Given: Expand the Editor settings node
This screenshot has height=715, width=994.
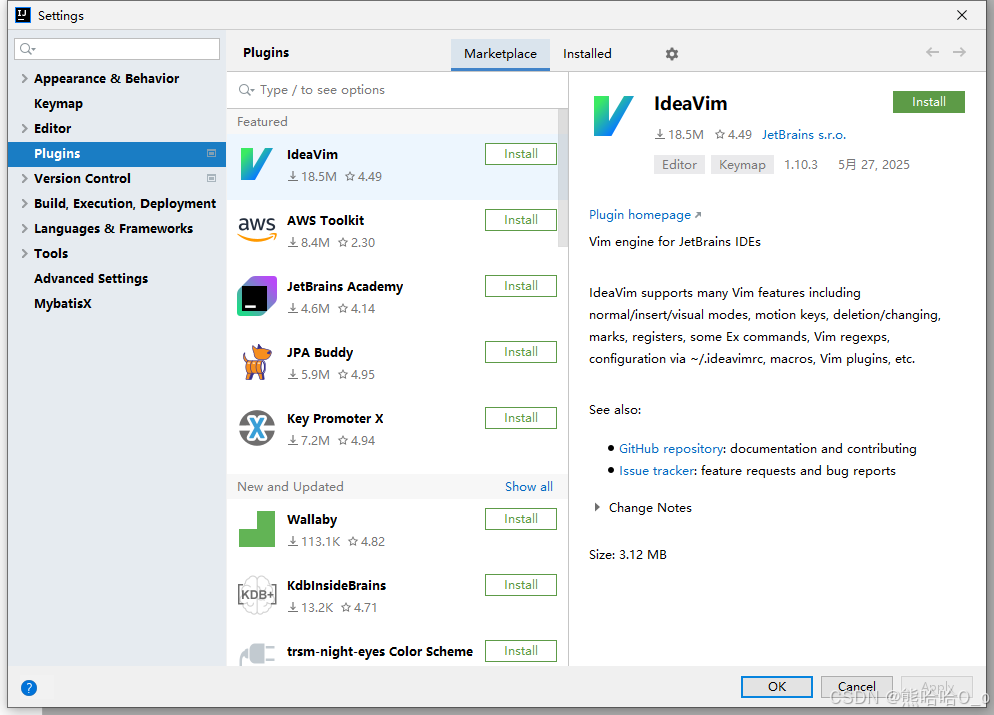Looking at the screenshot, I should (24, 129).
